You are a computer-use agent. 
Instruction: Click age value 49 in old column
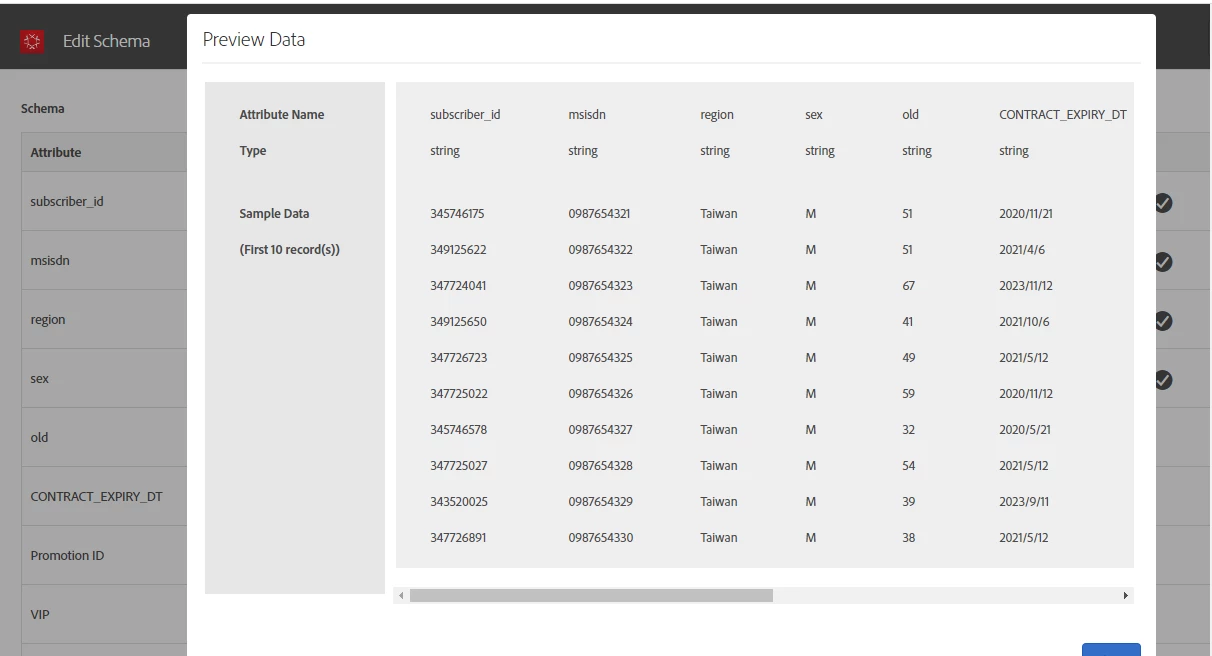click(908, 358)
